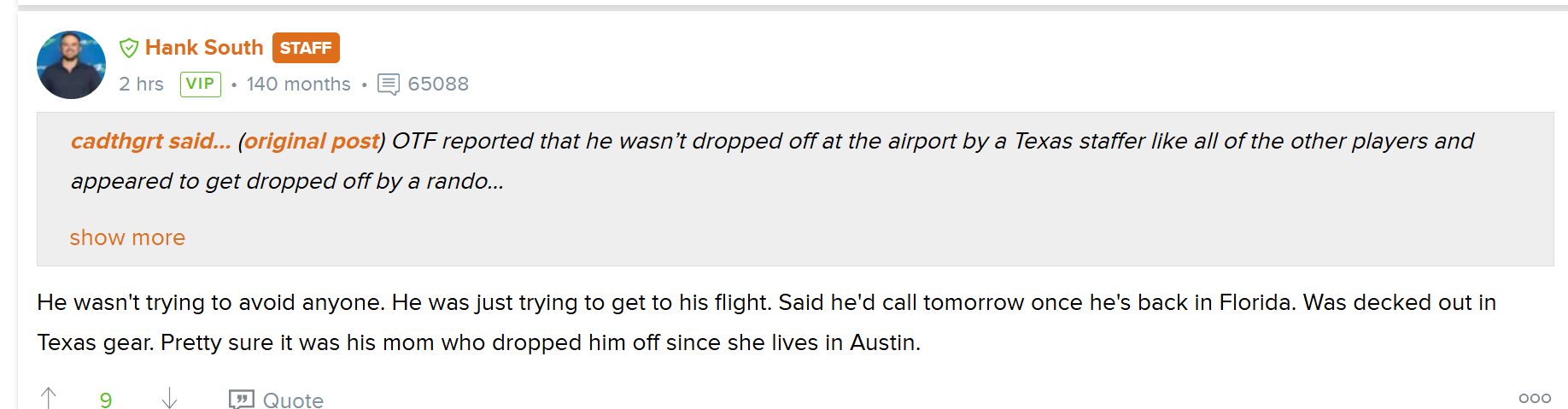Screen dimensions: 1568x409
Task: Click the reply text mentioning Florida
Action: [x=766, y=322]
